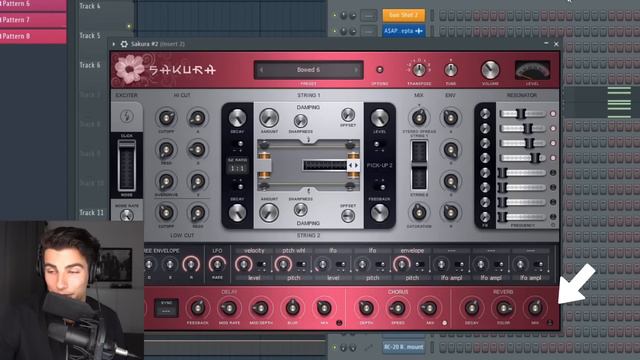Click the String 2 Offset knob
The height and width of the screenshot is (360, 640).
point(348,216)
